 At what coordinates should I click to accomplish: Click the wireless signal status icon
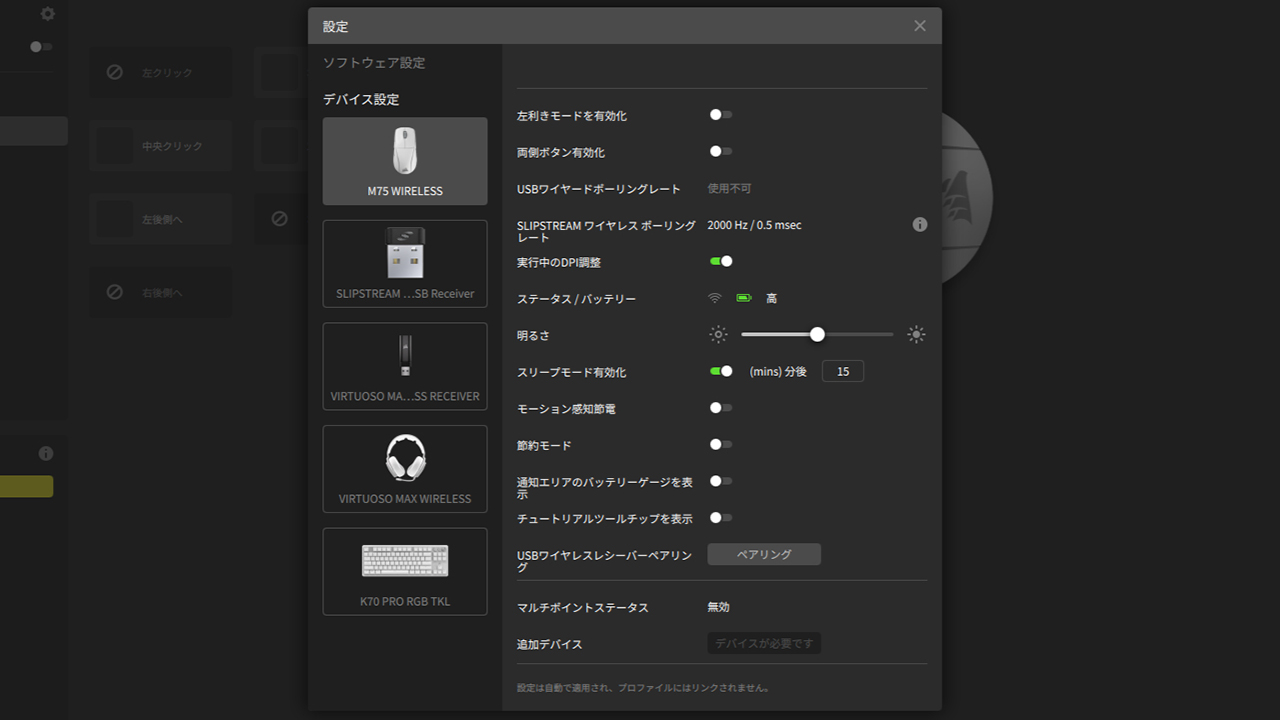click(x=715, y=298)
